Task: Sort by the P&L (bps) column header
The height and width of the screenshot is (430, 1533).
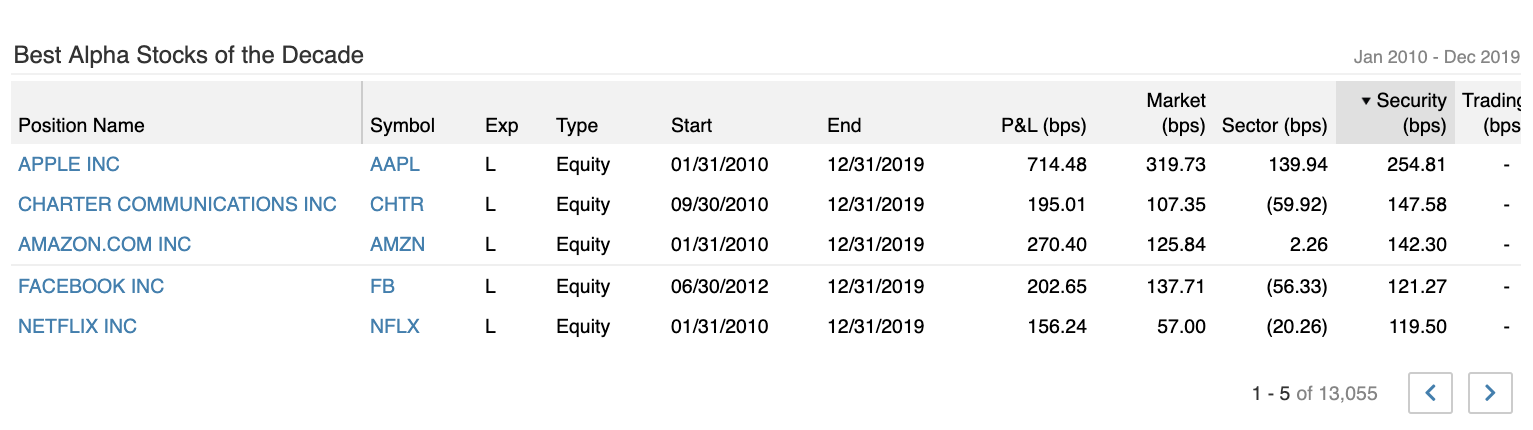Action: click(x=1043, y=125)
